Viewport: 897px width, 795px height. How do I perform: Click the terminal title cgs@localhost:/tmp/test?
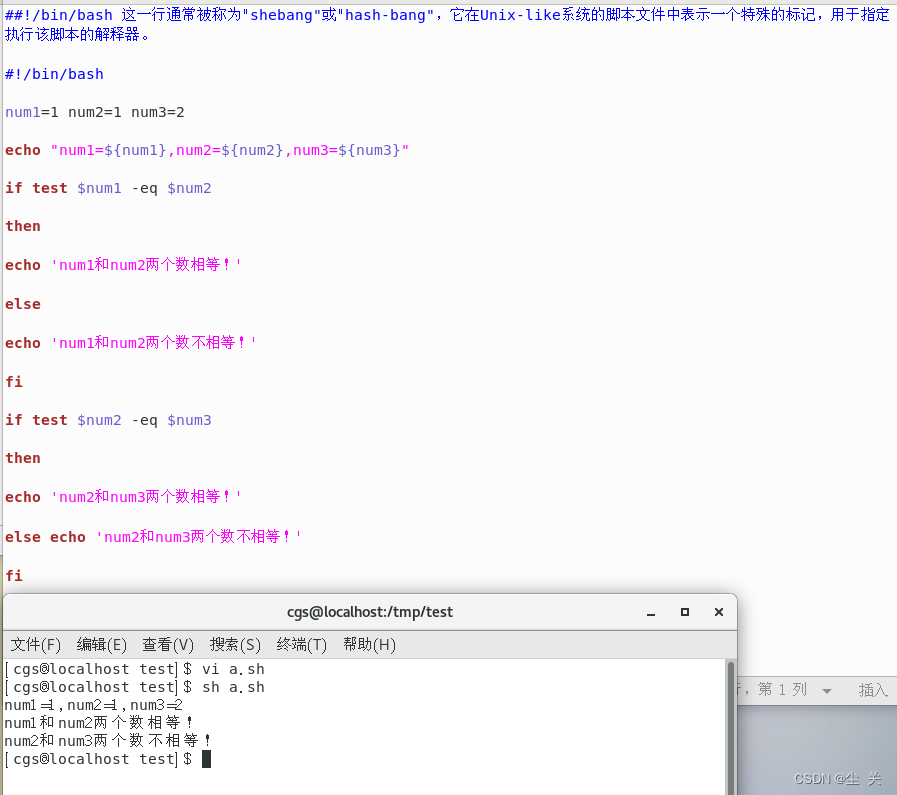[x=370, y=612]
